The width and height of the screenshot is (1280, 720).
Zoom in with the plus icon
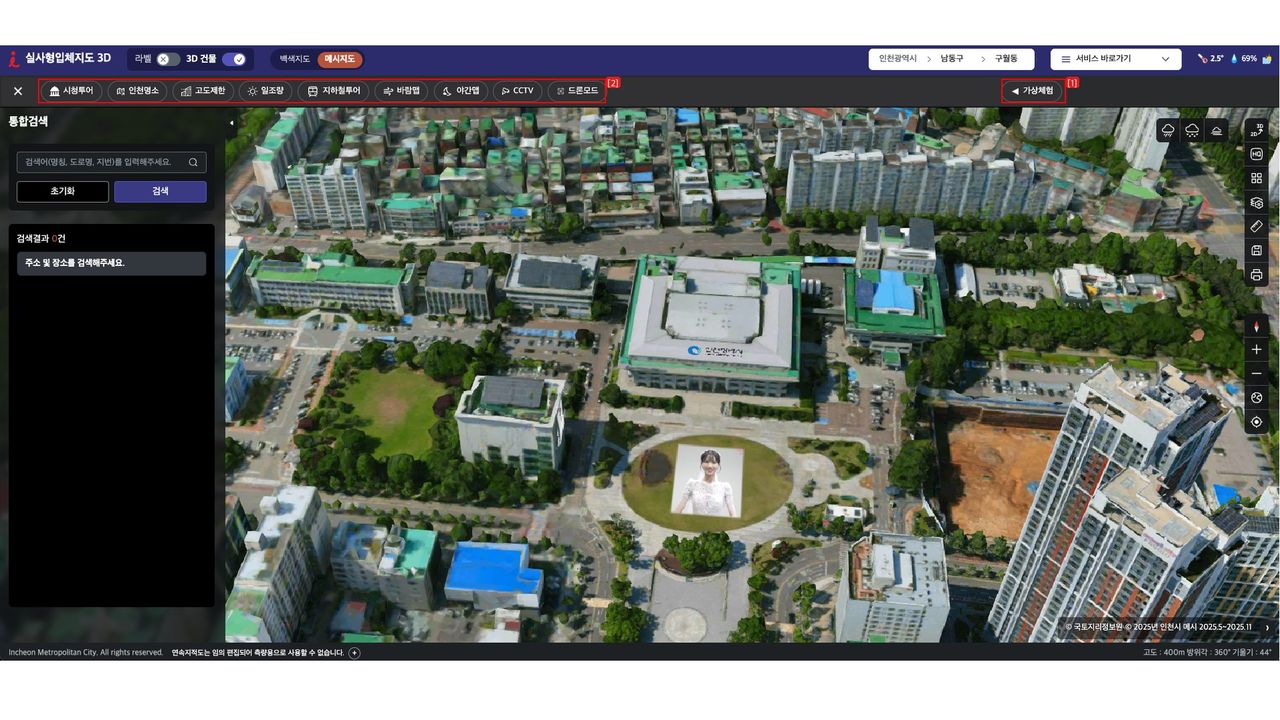coord(1256,350)
